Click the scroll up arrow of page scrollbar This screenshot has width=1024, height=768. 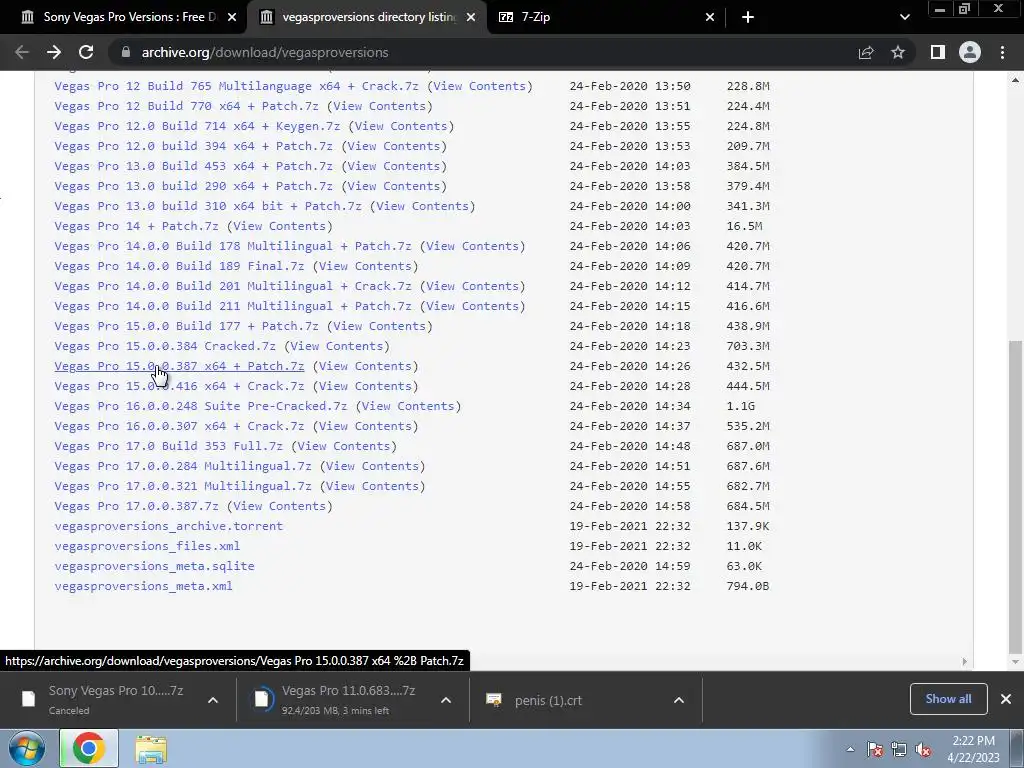point(1015,80)
